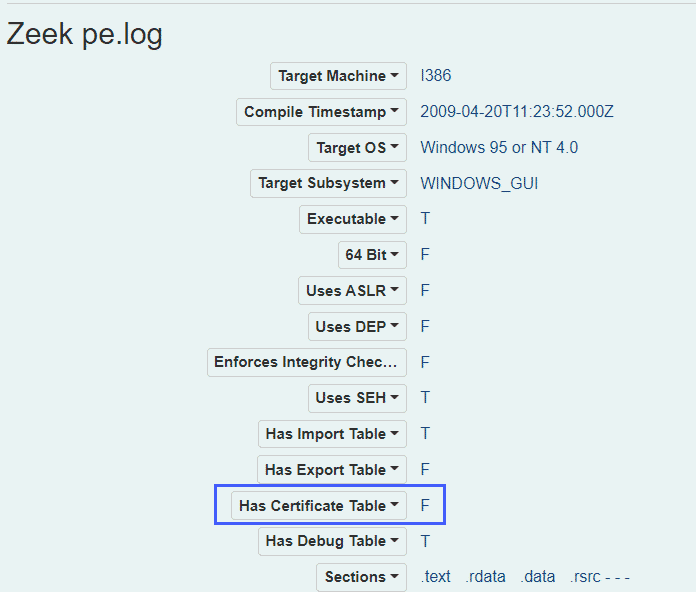Open the Uses ASLR dropdown
This screenshot has height=592, width=696.
tap(352, 291)
